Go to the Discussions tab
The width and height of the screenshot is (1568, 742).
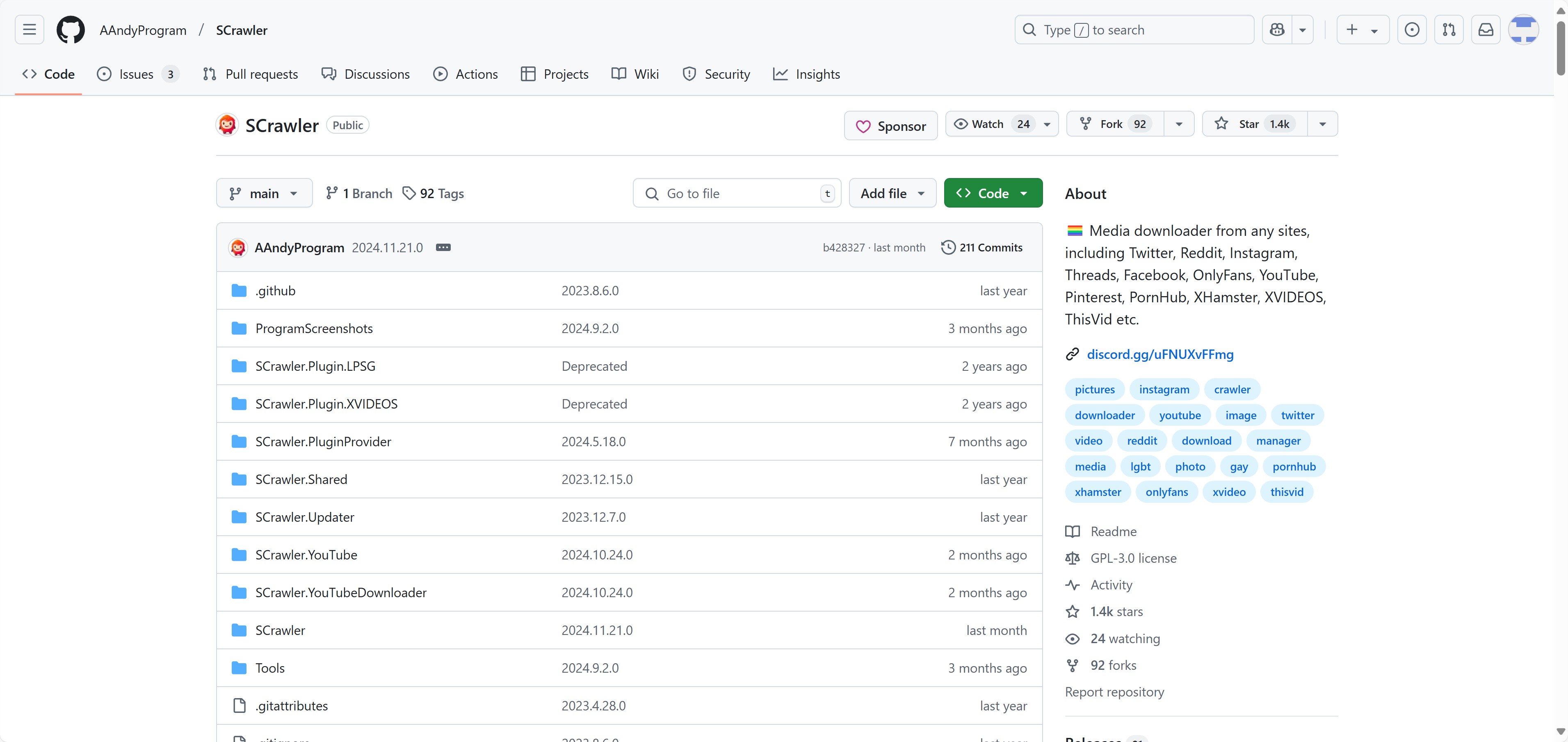(x=366, y=74)
